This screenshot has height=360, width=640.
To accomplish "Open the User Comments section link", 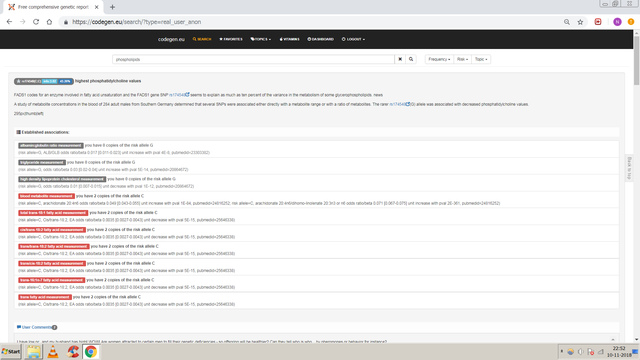I will [x=37, y=327].
